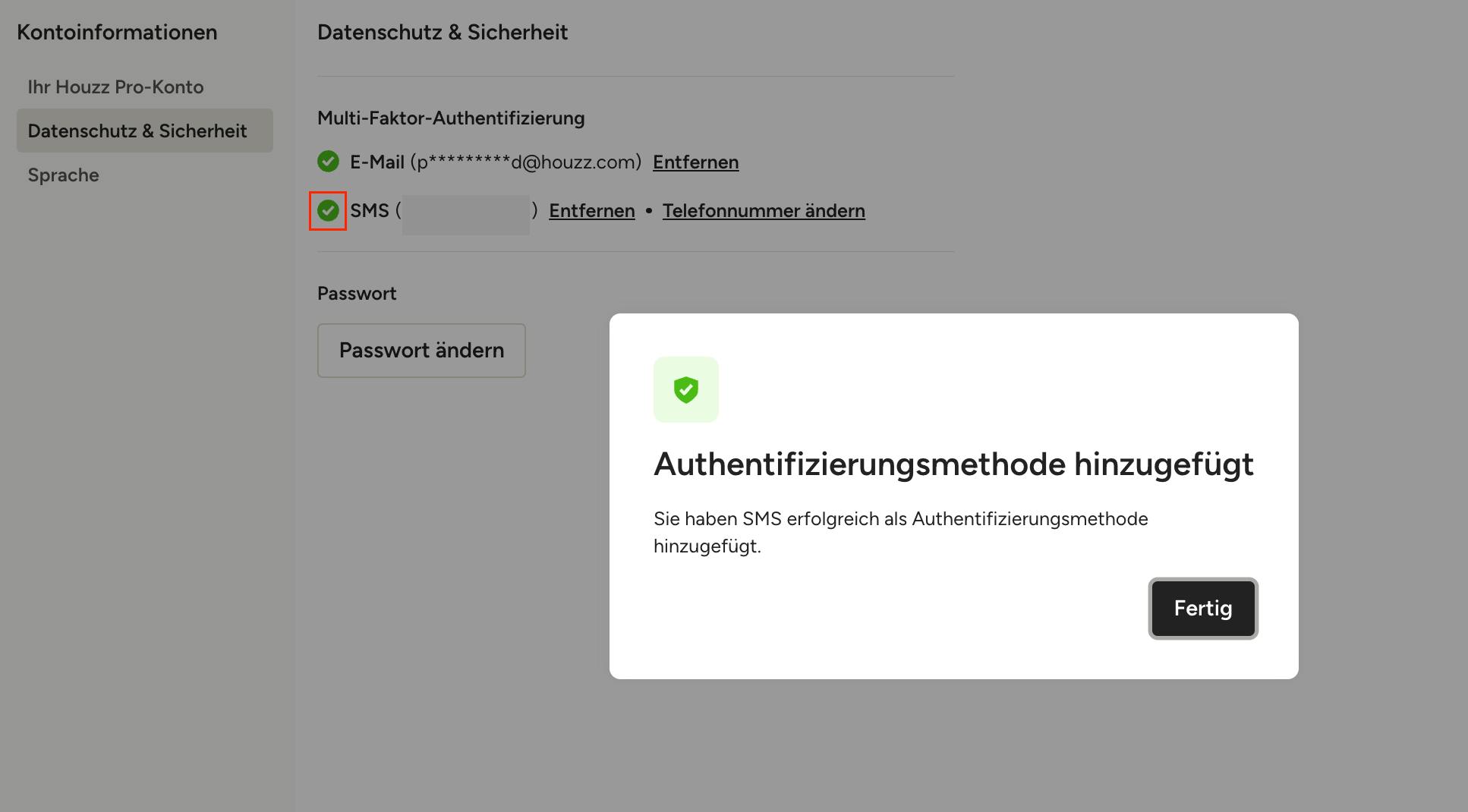Click the green checkmark beside SMS
Image resolution: width=1468 pixels, height=812 pixels.
pyautogui.click(x=328, y=210)
